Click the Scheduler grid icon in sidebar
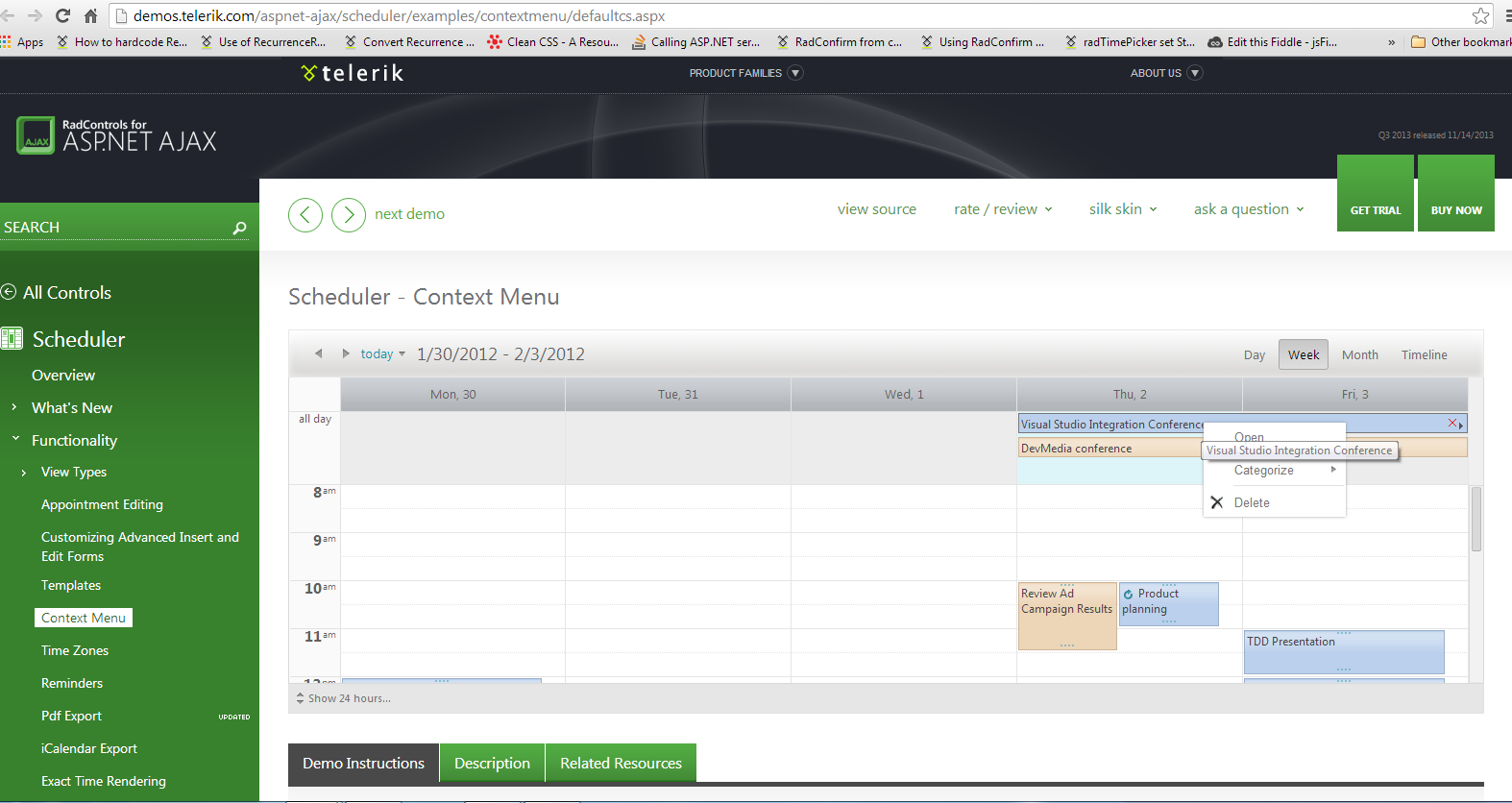The image size is (1512, 803). 12,338
